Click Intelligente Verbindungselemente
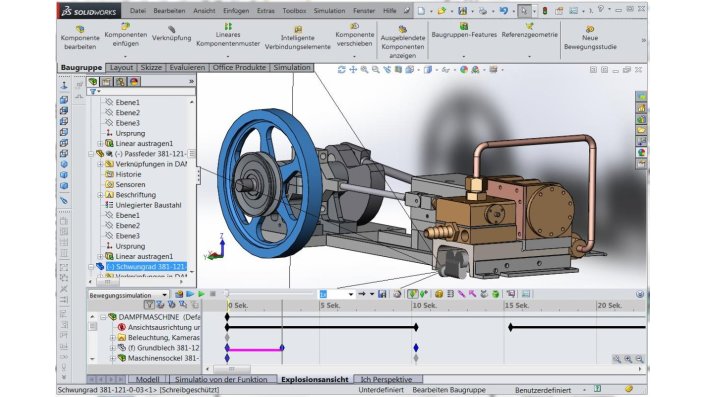Screen dimensions: 705x397 pyautogui.click(x=298, y=38)
